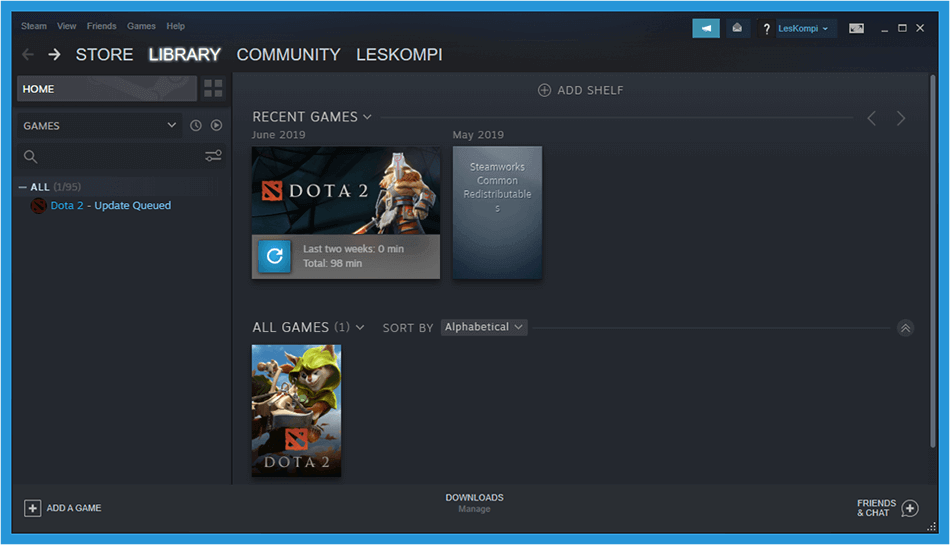Go to previous recent games page
Screen dimensions: 950x545
[x=871, y=118]
